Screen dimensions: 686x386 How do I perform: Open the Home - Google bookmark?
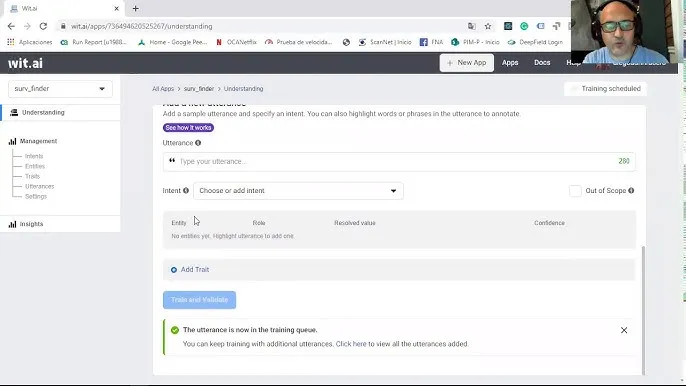click(x=172, y=42)
